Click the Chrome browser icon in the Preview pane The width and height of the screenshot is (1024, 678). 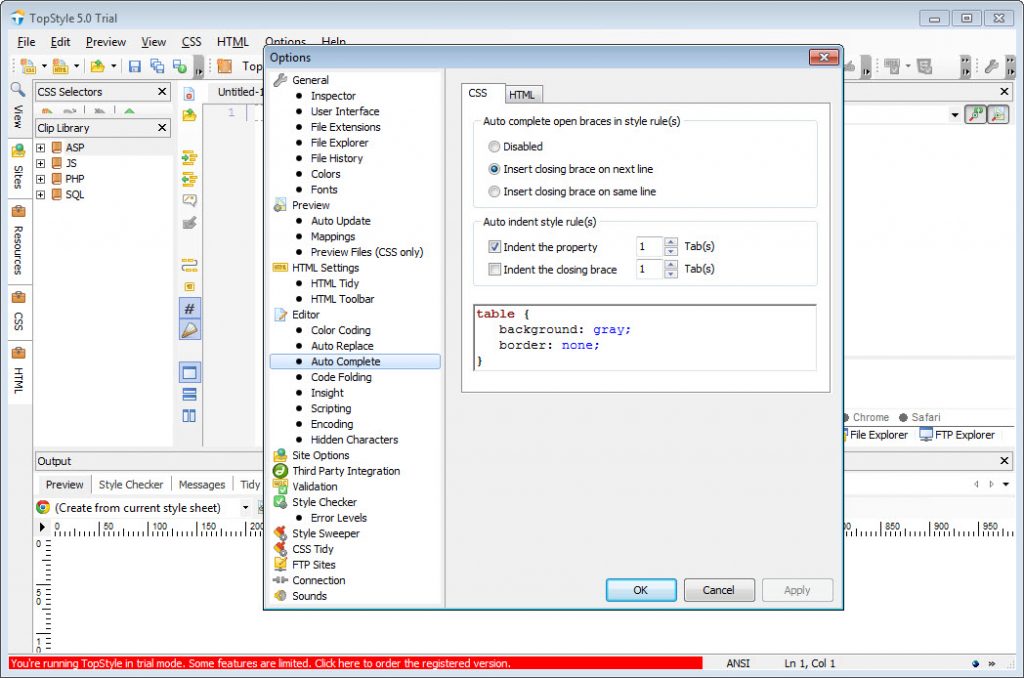[43, 508]
